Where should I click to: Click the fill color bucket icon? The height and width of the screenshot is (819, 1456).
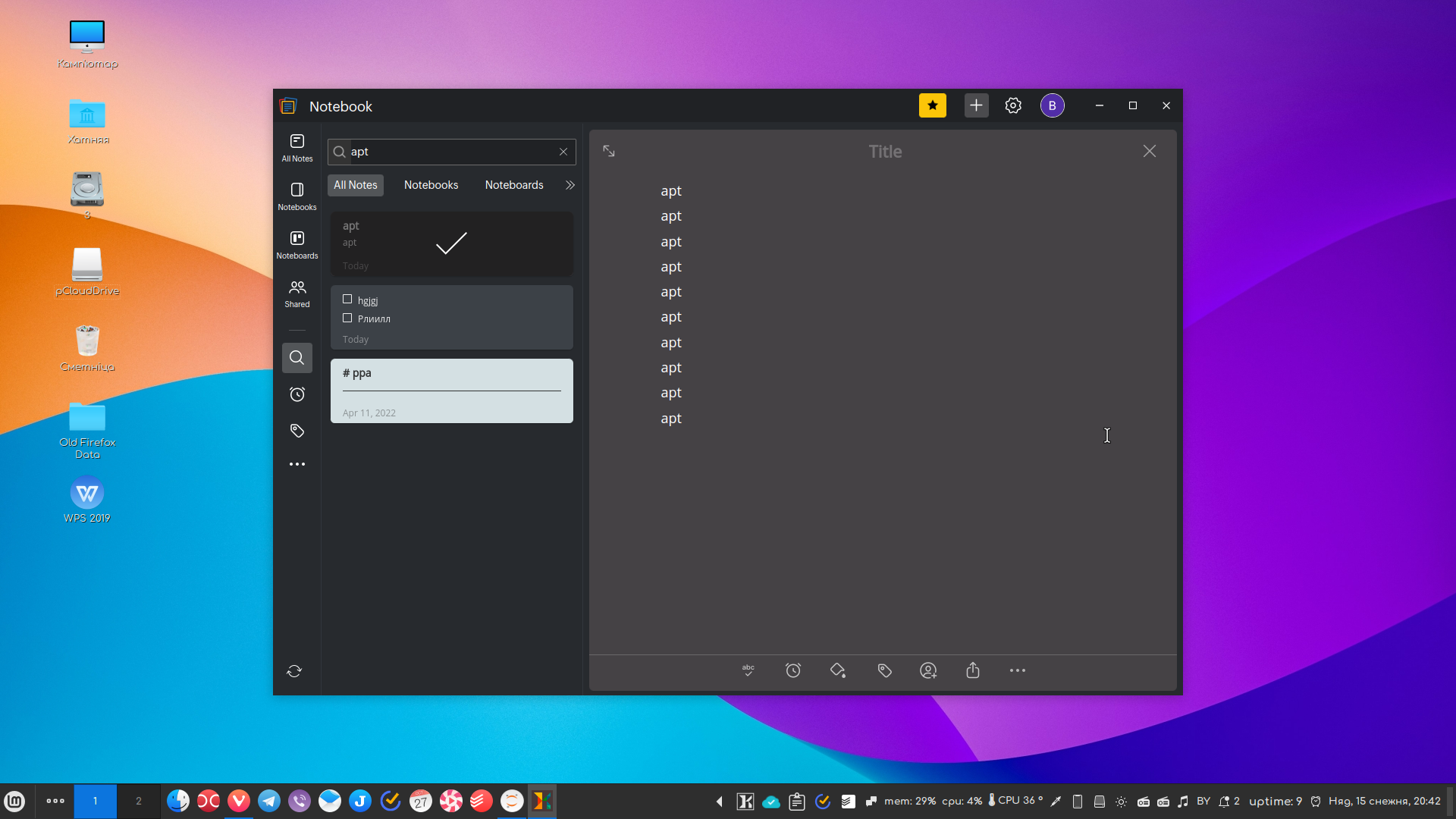pyautogui.click(x=838, y=670)
